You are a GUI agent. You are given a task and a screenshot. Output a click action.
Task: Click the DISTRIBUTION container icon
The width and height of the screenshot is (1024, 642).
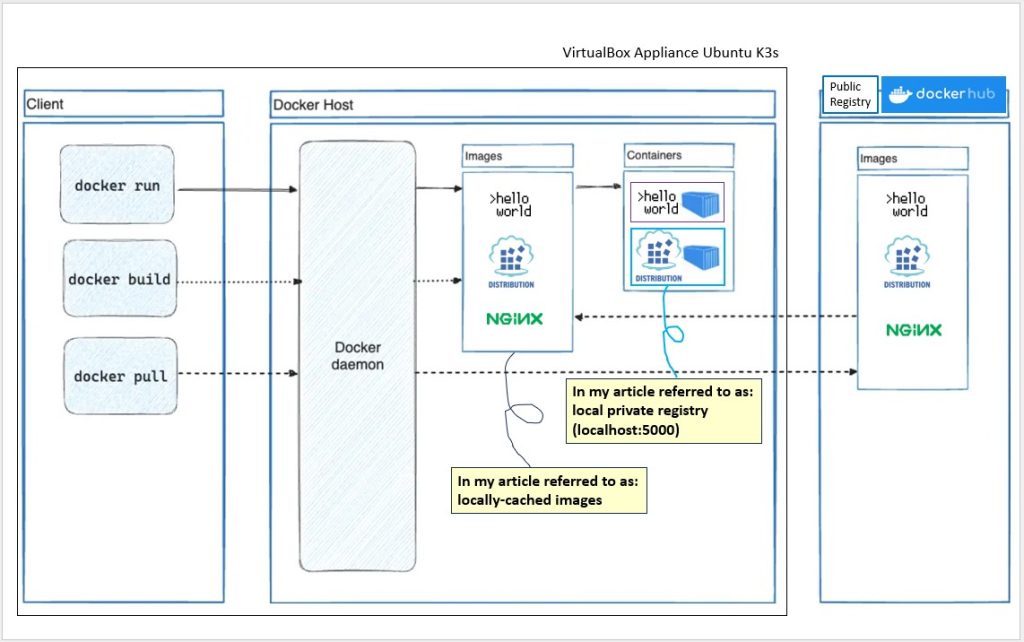[x=676, y=260]
